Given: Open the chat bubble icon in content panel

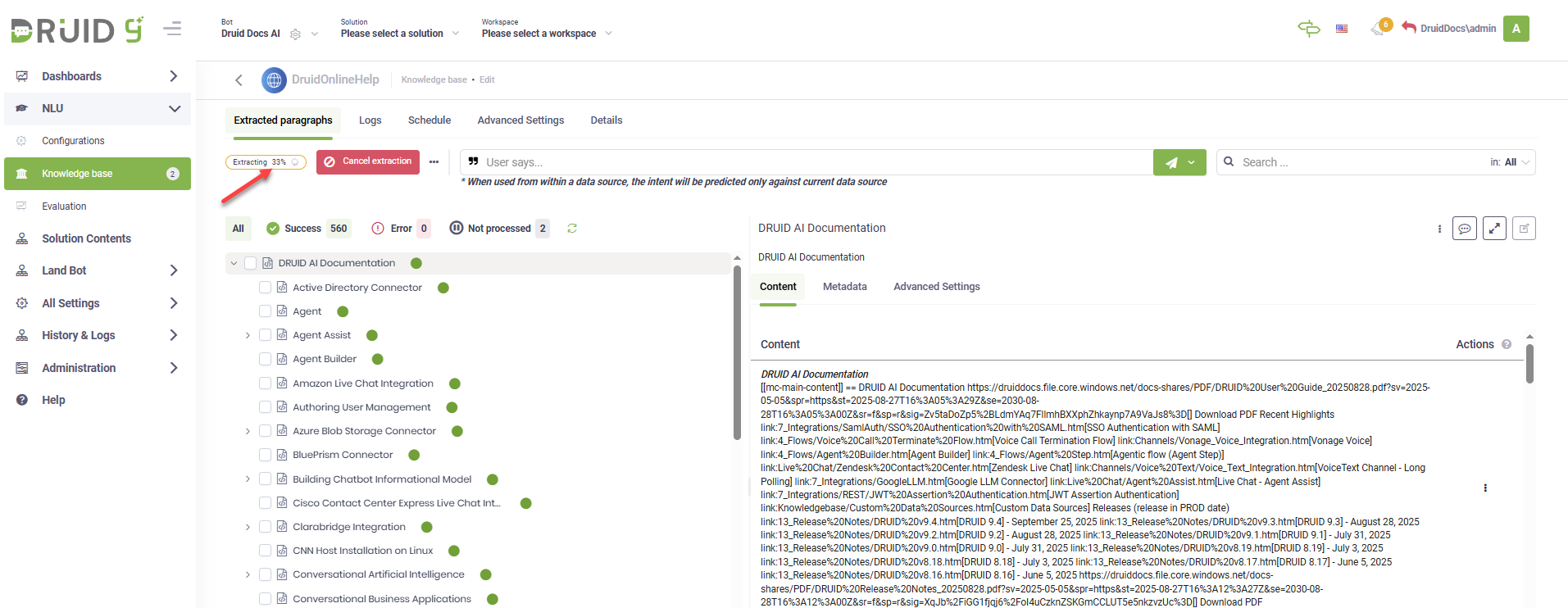Looking at the screenshot, I should click(x=1464, y=229).
